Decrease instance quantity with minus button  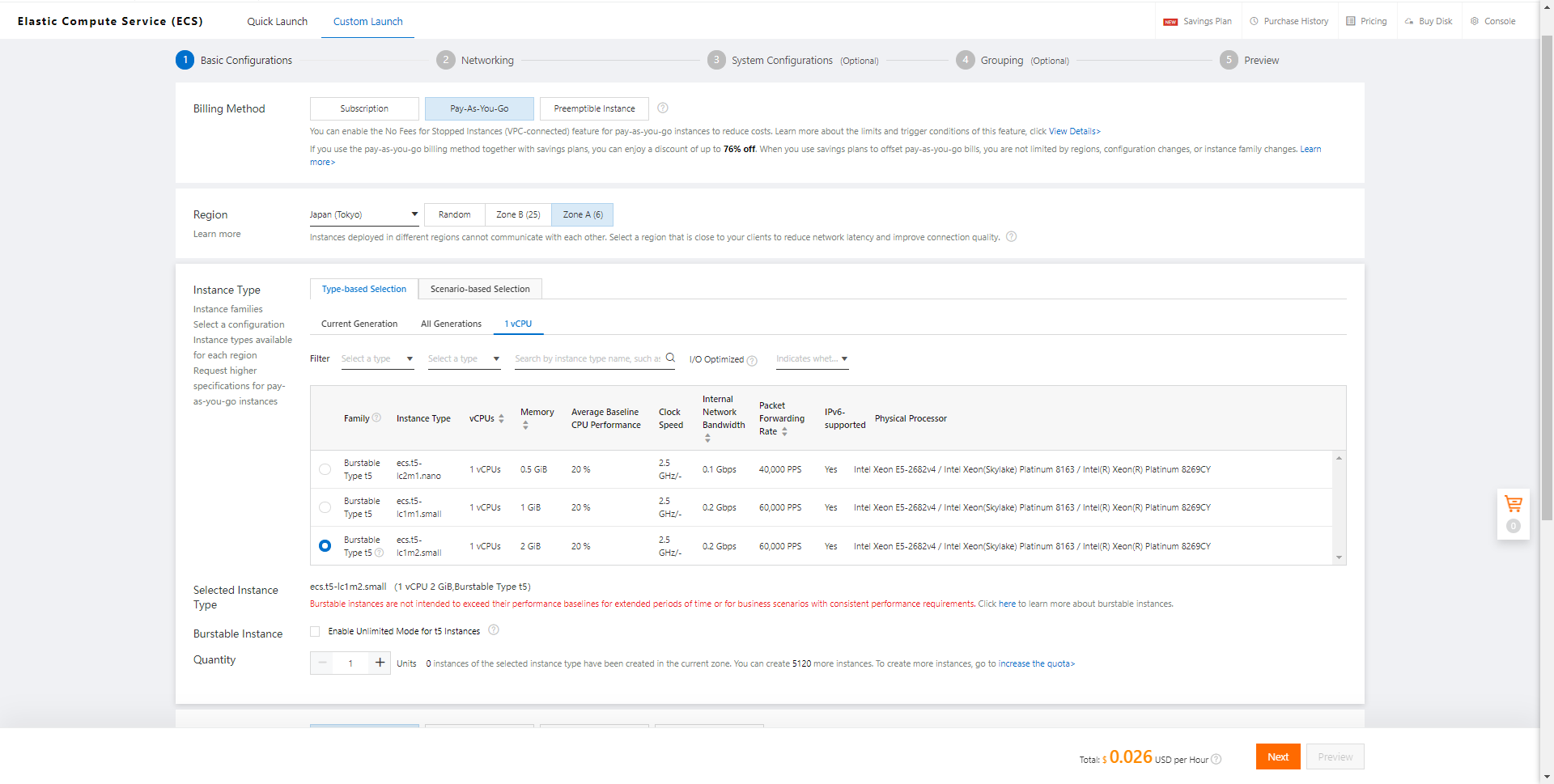pos(322,663)
